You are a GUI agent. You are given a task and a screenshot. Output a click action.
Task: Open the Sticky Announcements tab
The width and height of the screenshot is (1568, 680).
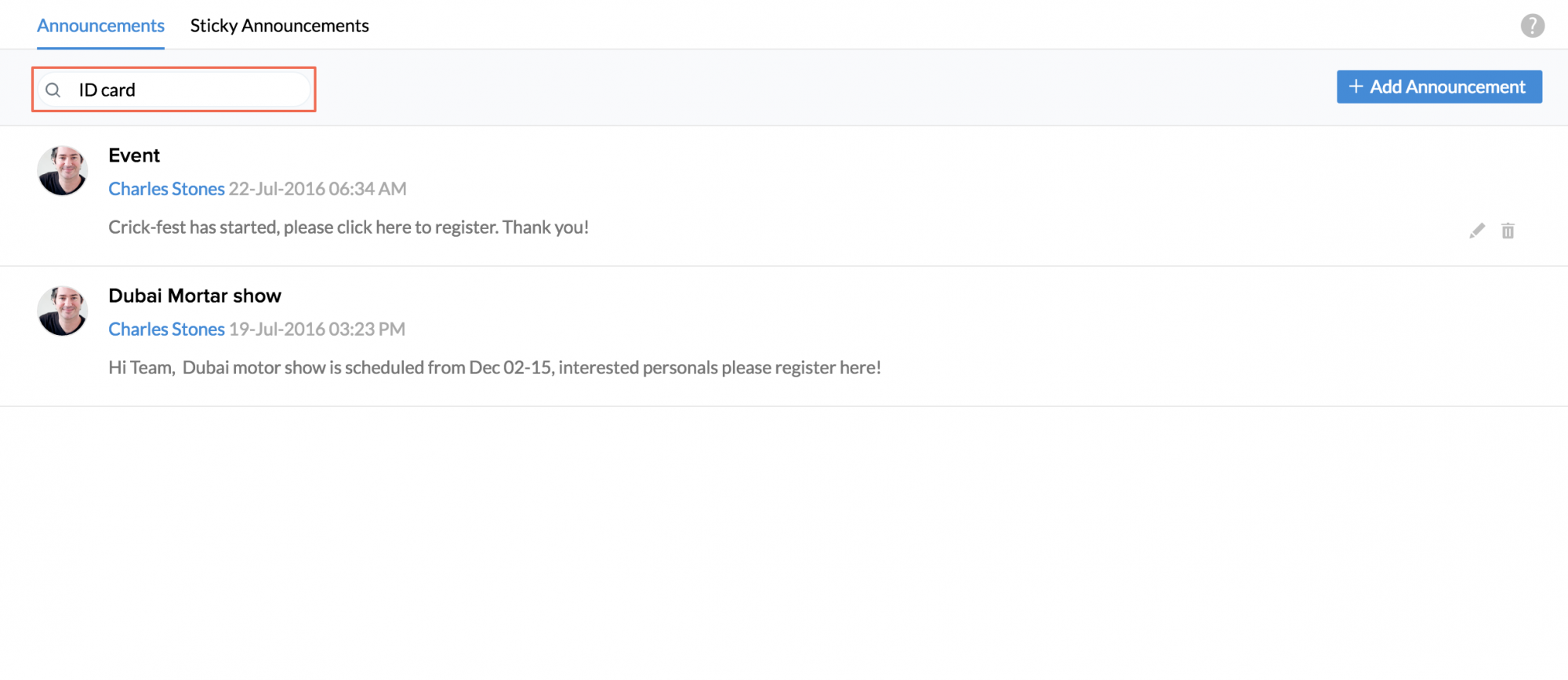[x=279, y=26]
